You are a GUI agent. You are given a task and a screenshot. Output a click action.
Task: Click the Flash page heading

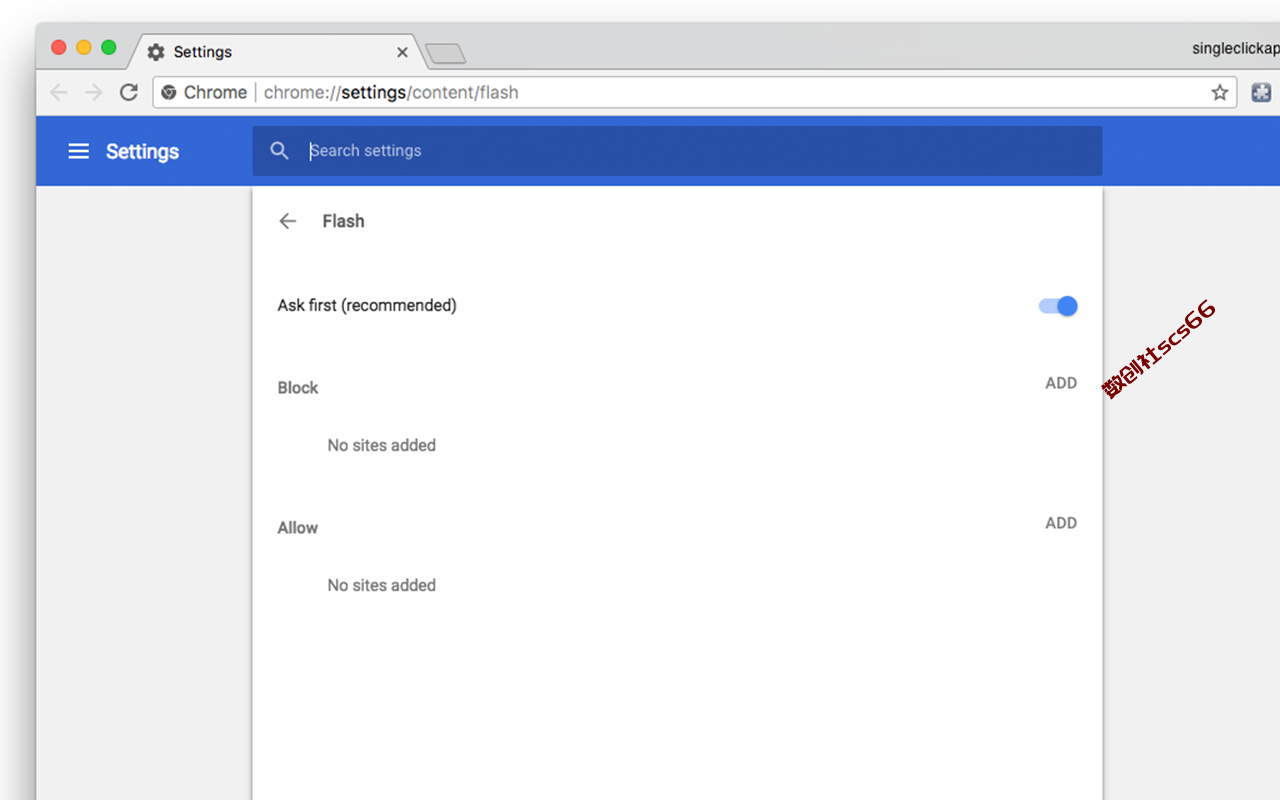tap(343, 221)
